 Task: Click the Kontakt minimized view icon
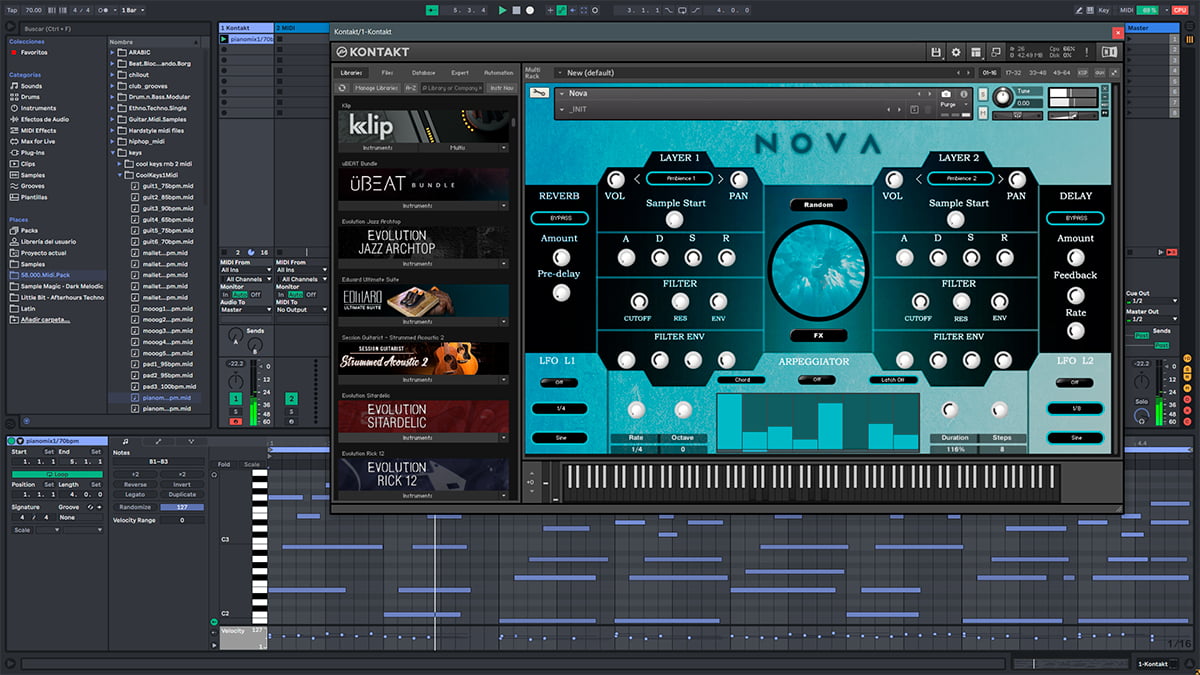pyautogui.click(x=994, y=52)
